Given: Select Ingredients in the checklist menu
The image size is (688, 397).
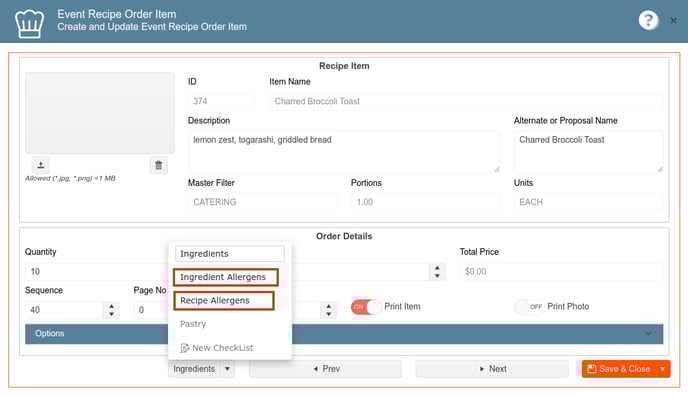Looking at the screenshot, I should pyautogui.click(x=230, y=254).
